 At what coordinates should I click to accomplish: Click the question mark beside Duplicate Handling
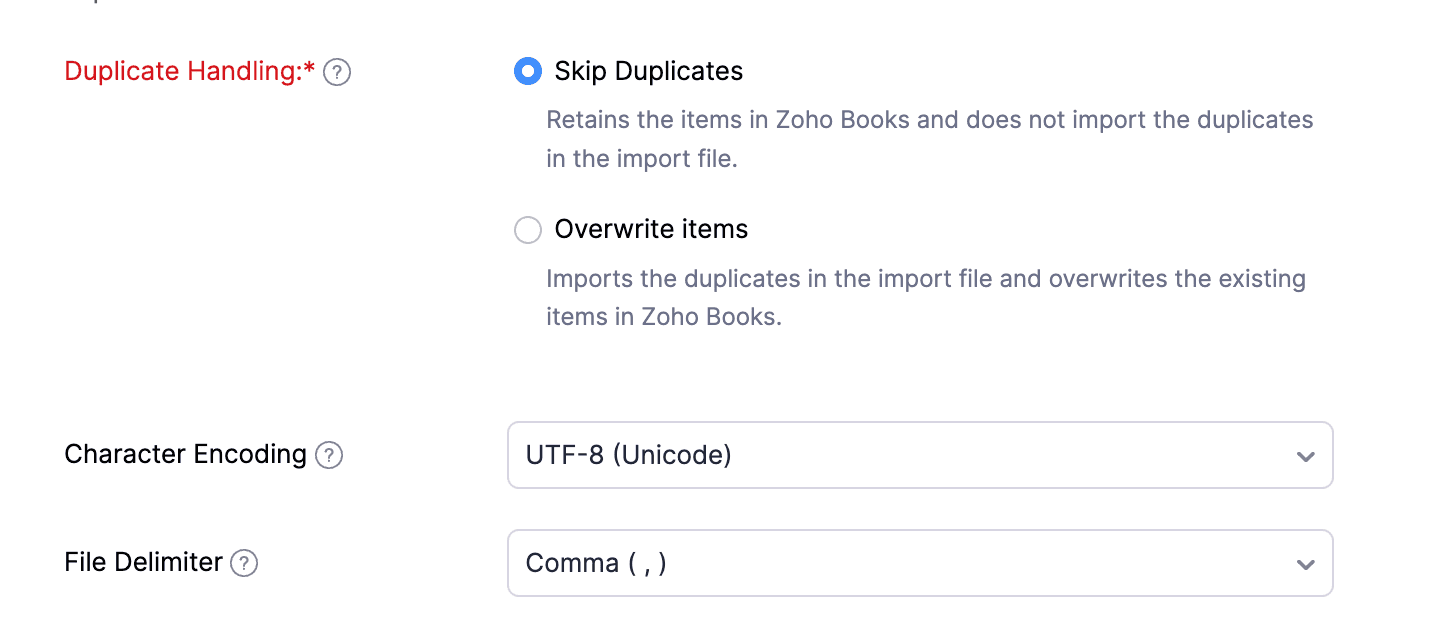(x=337, y=71)
